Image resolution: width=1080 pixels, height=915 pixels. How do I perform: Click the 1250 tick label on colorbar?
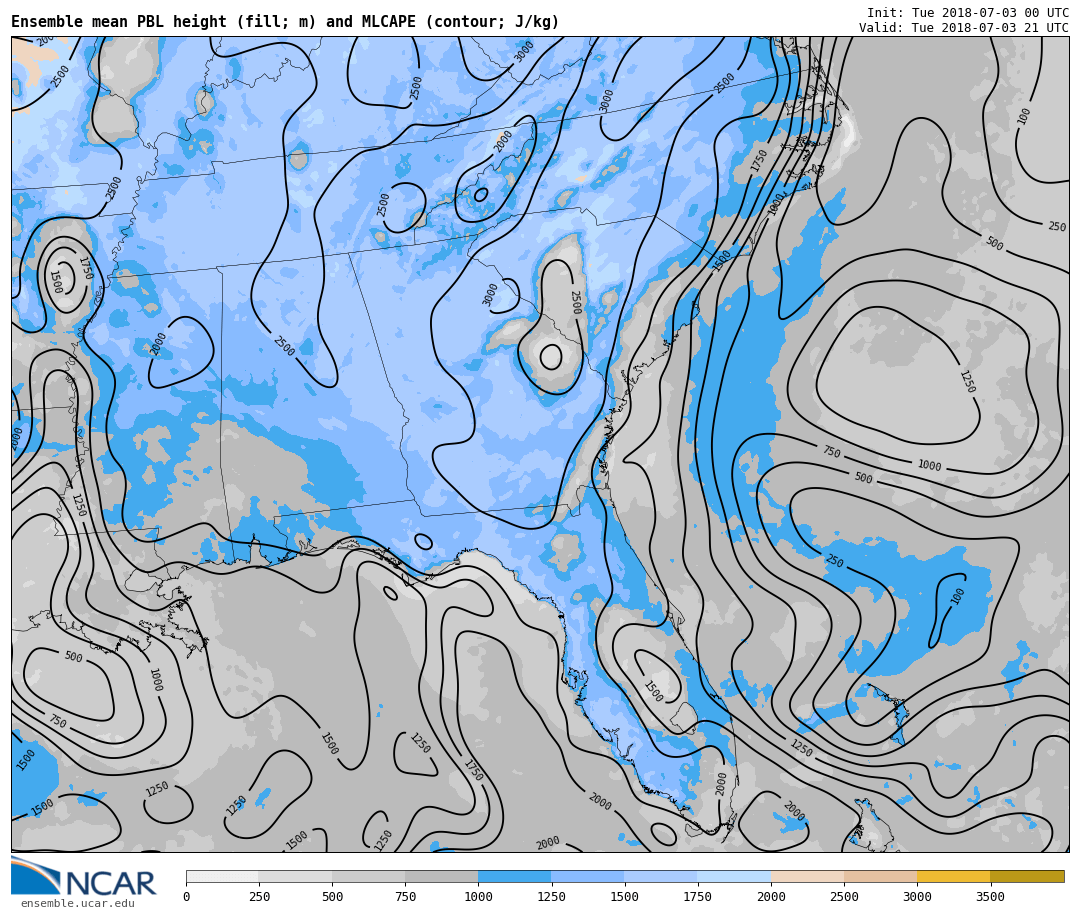(x=551, y=897)
